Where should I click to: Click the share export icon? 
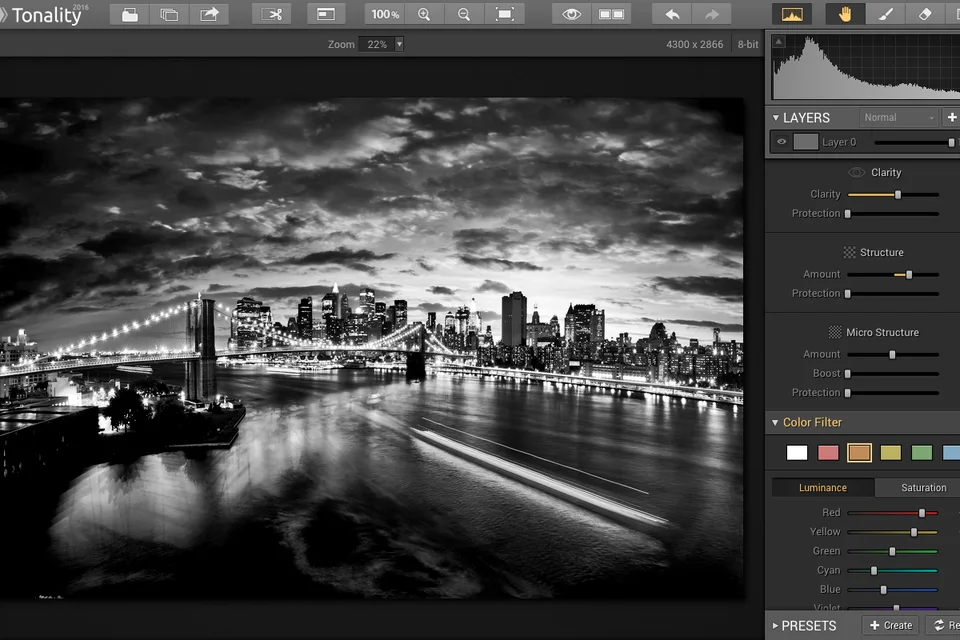(209, 14)
